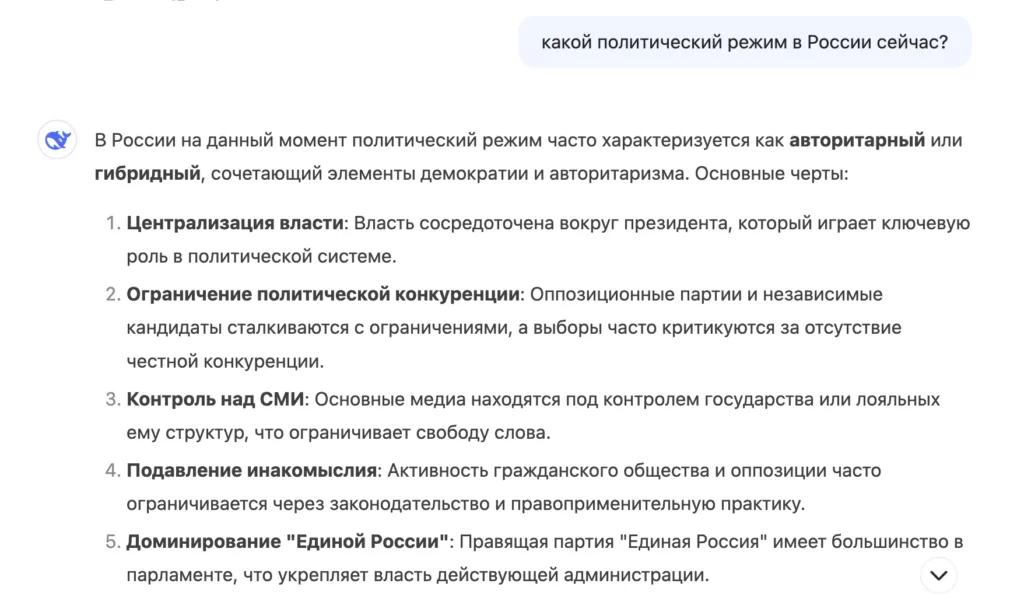
Task: Click the DeepSeek whale avatar icon
Action: pyautogui.click(x=58, y=141)
